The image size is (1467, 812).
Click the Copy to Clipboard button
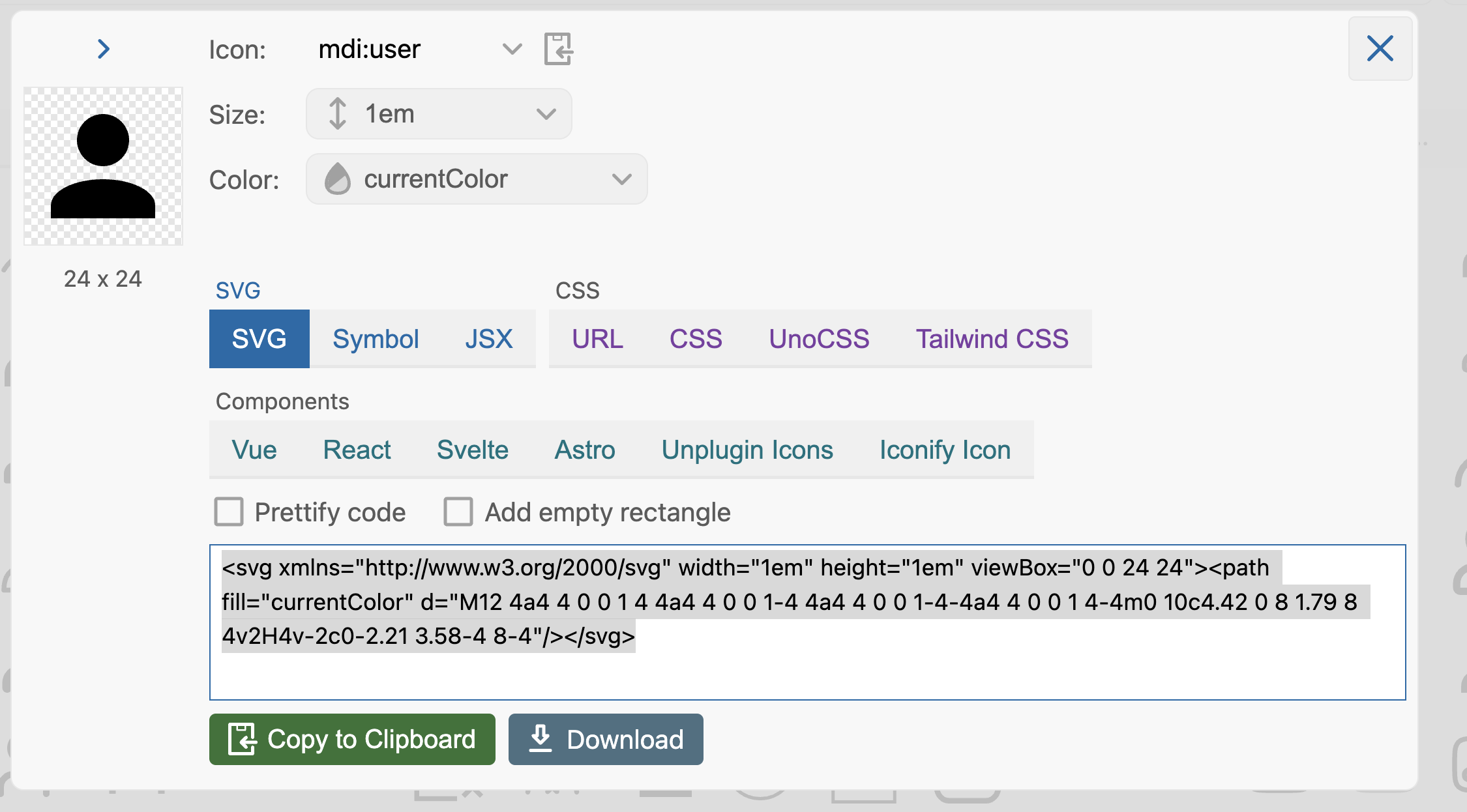coord(352,739)
